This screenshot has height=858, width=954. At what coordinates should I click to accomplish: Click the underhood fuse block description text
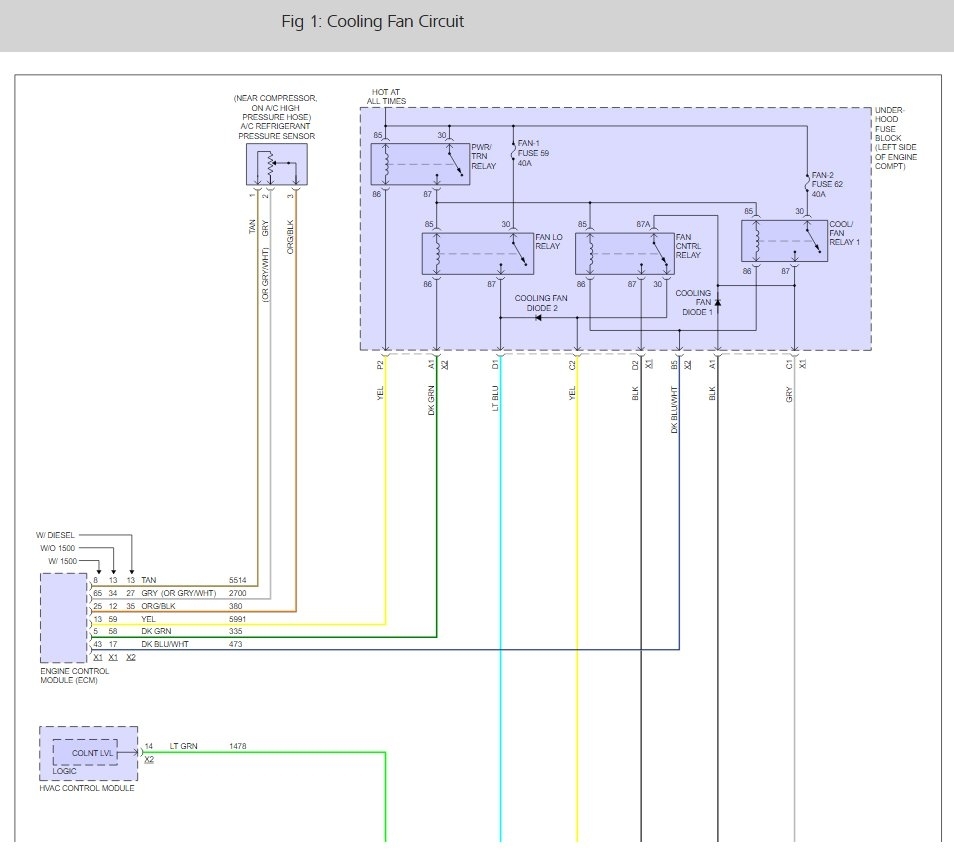(x=896, y=138)
